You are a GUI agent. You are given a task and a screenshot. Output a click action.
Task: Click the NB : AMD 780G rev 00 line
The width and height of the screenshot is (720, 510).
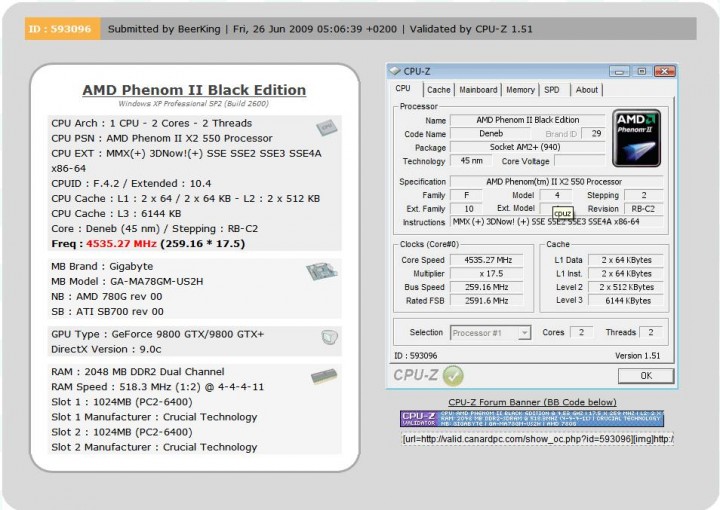pos(107,297)
